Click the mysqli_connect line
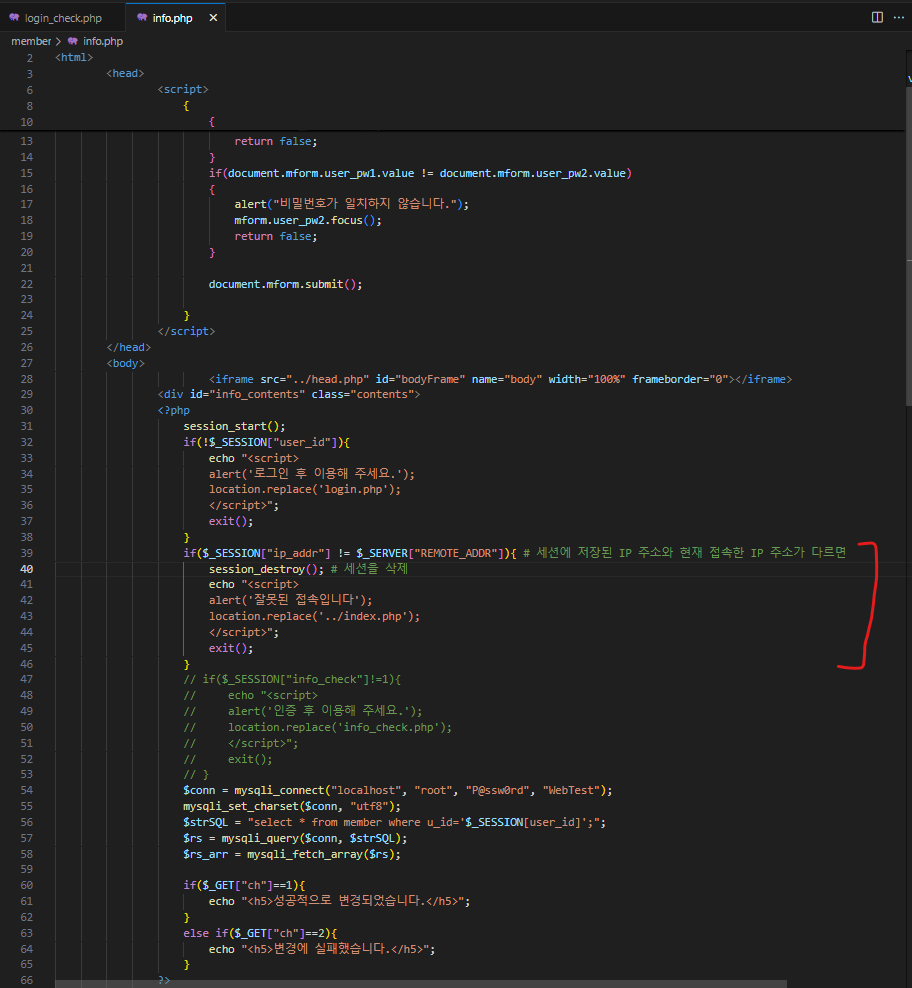 pyautogui.click(x=397, y=790)
